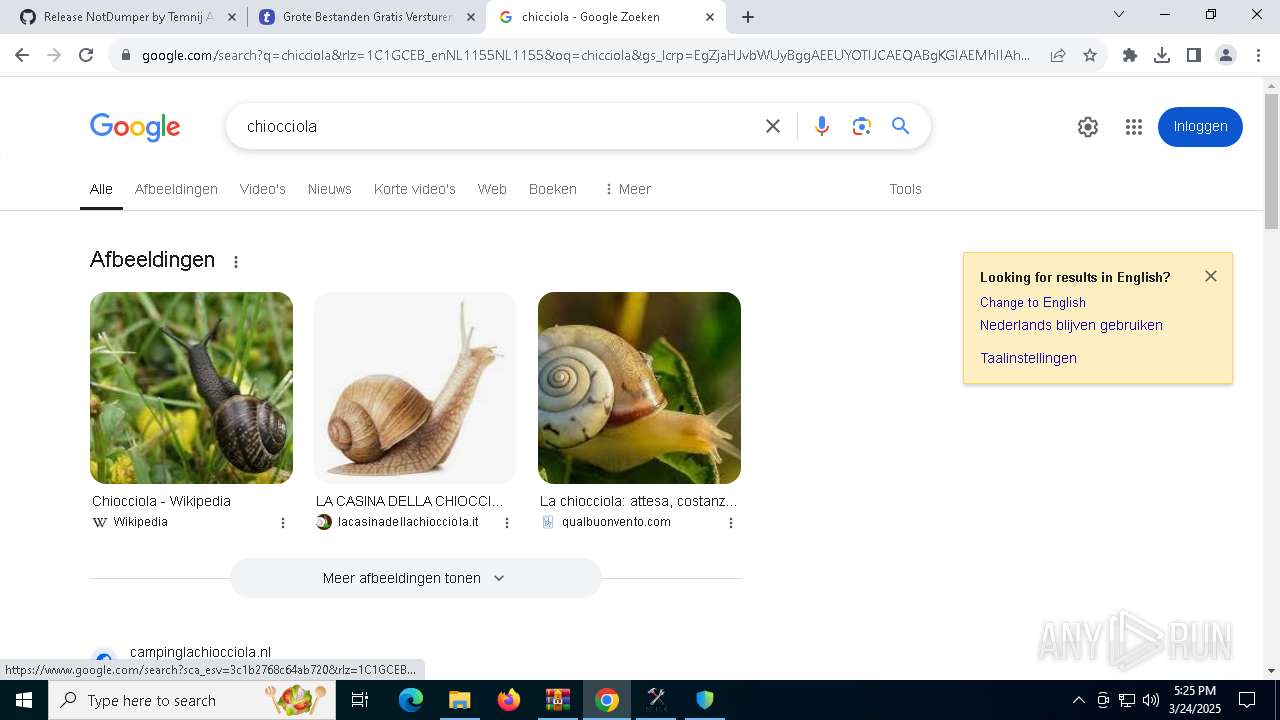Expand Meer afbeeldingen tonen
The width and height of the screenshot is (1280, 720).
(x=416, y=578)
